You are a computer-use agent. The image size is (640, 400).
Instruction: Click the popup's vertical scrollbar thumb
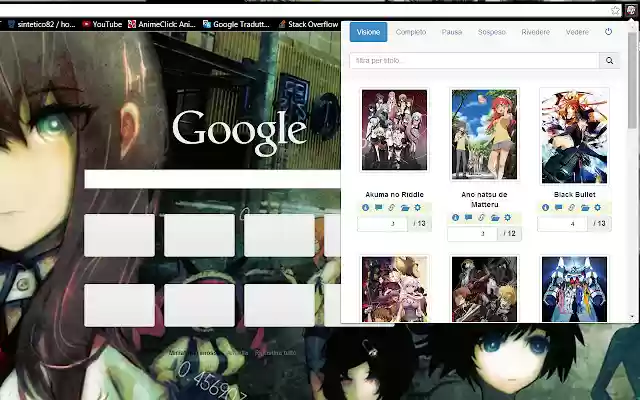pyautogui.click(x=632, y=80)
